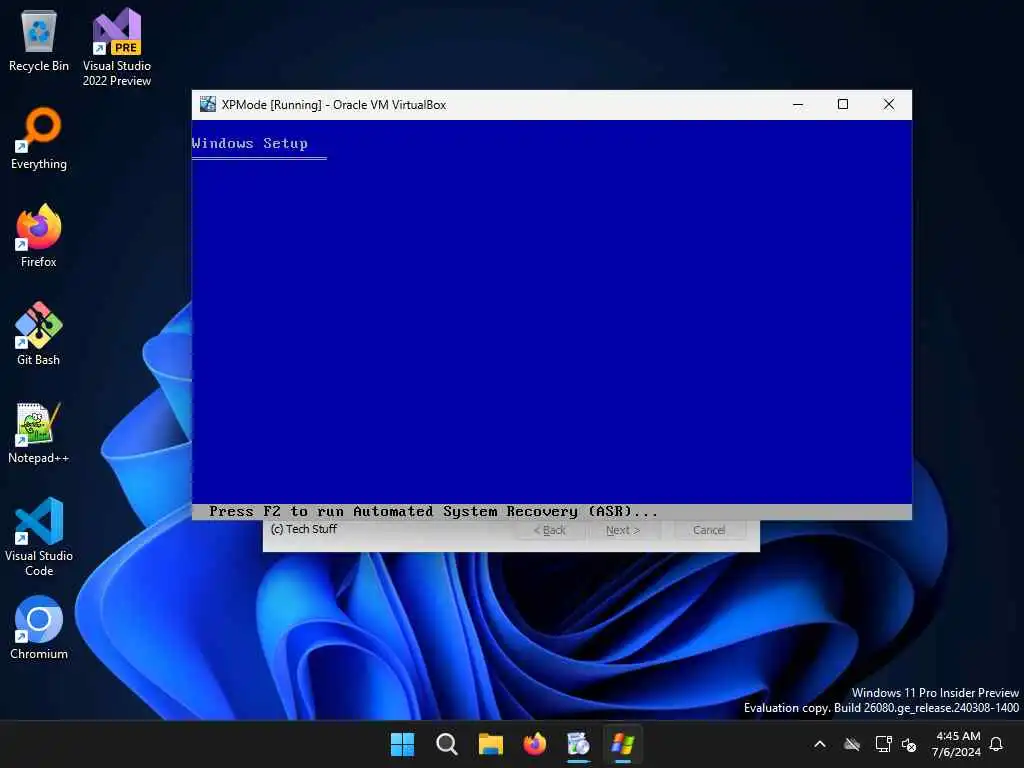Click the VirtualBox icon in the XPMode title bar
The width and height of the screenshot is (1024, 768).
click(208, 104)
